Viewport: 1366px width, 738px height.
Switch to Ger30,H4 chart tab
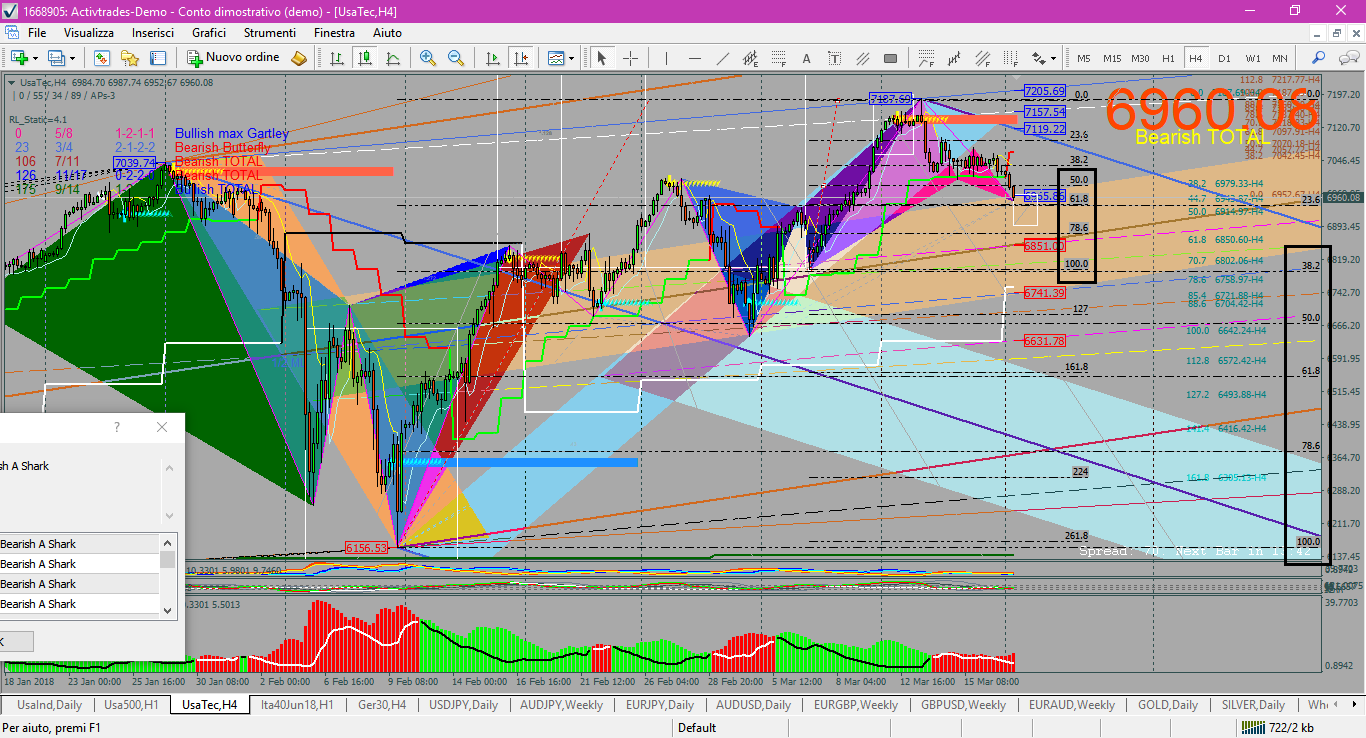pos(381,705)
